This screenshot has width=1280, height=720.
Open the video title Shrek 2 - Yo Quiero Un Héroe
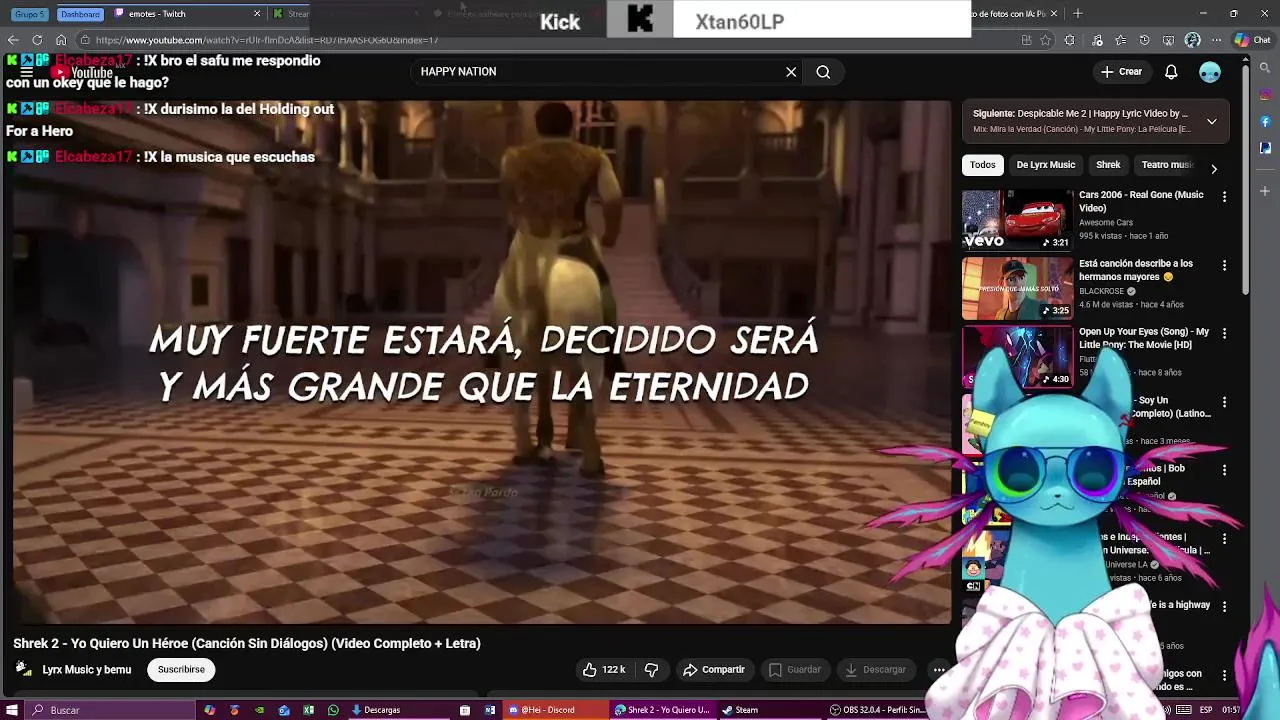point(247,644)
